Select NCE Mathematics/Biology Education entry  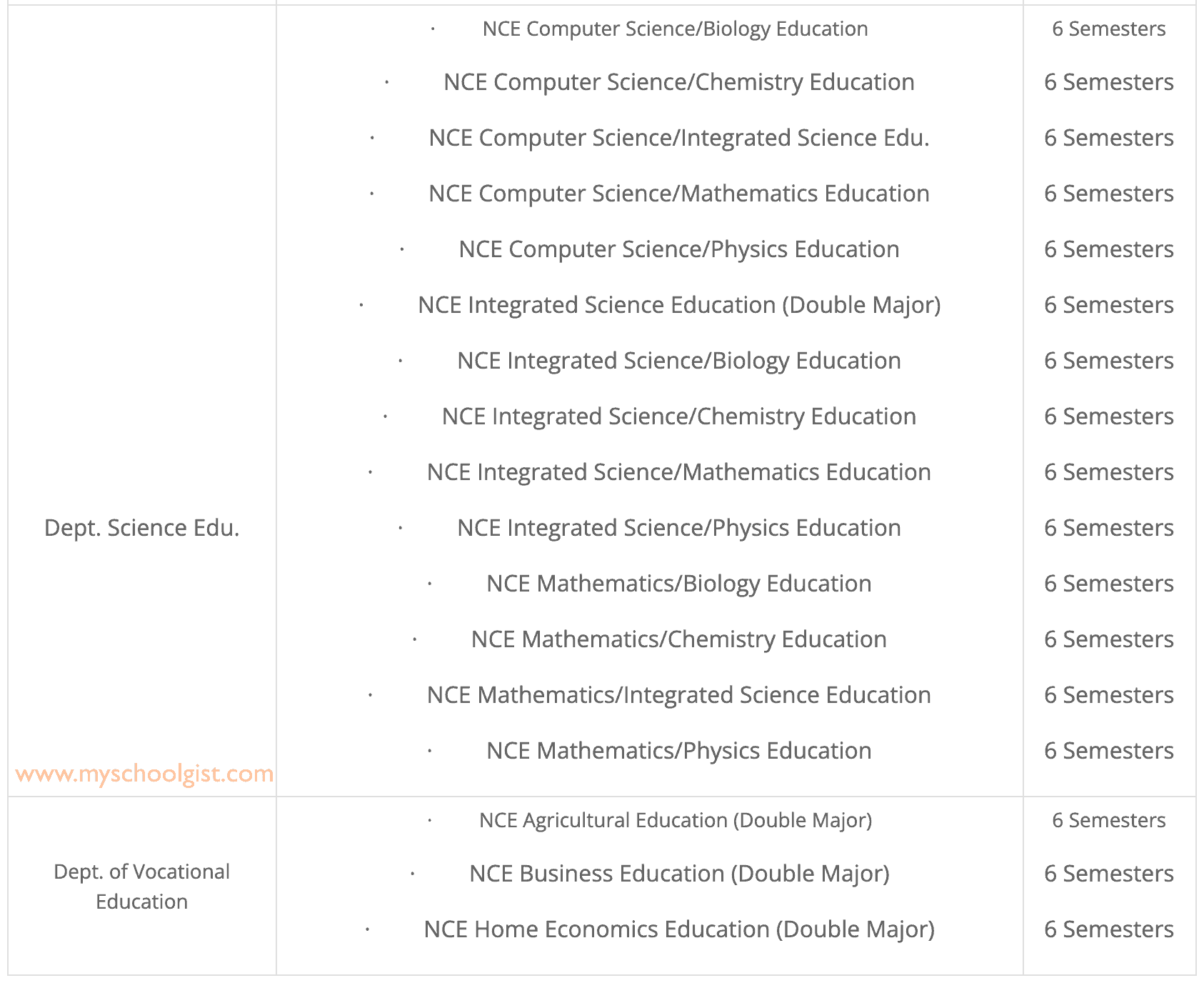pos(678,584)
